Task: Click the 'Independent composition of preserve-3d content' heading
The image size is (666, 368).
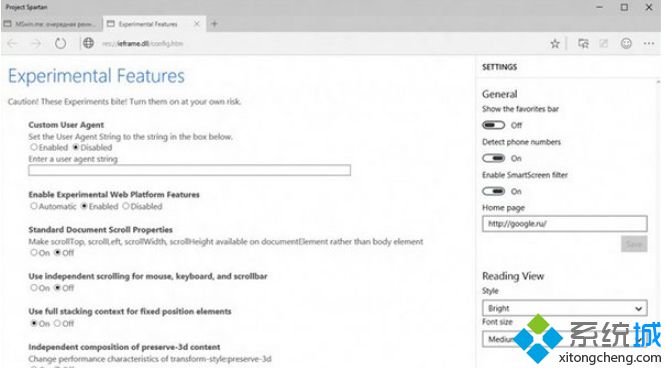Action: [x=124, y=347]
